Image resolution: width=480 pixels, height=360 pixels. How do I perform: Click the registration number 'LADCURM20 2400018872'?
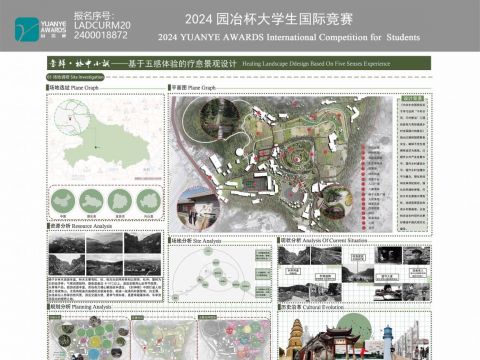(102, 30)
